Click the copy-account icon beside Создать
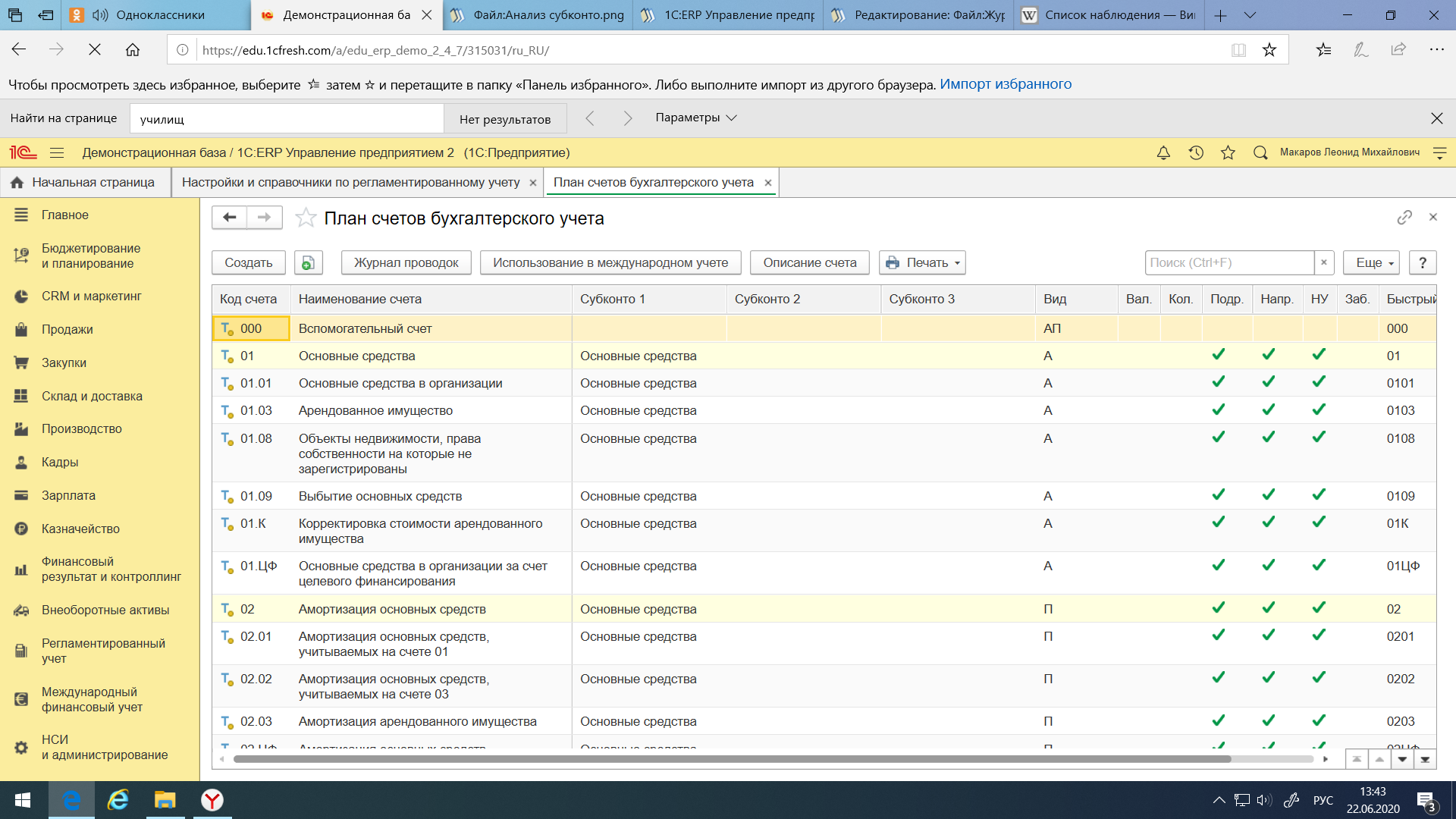The width and height of the screenshot is (1456, 819). click(x=308, y=262)
